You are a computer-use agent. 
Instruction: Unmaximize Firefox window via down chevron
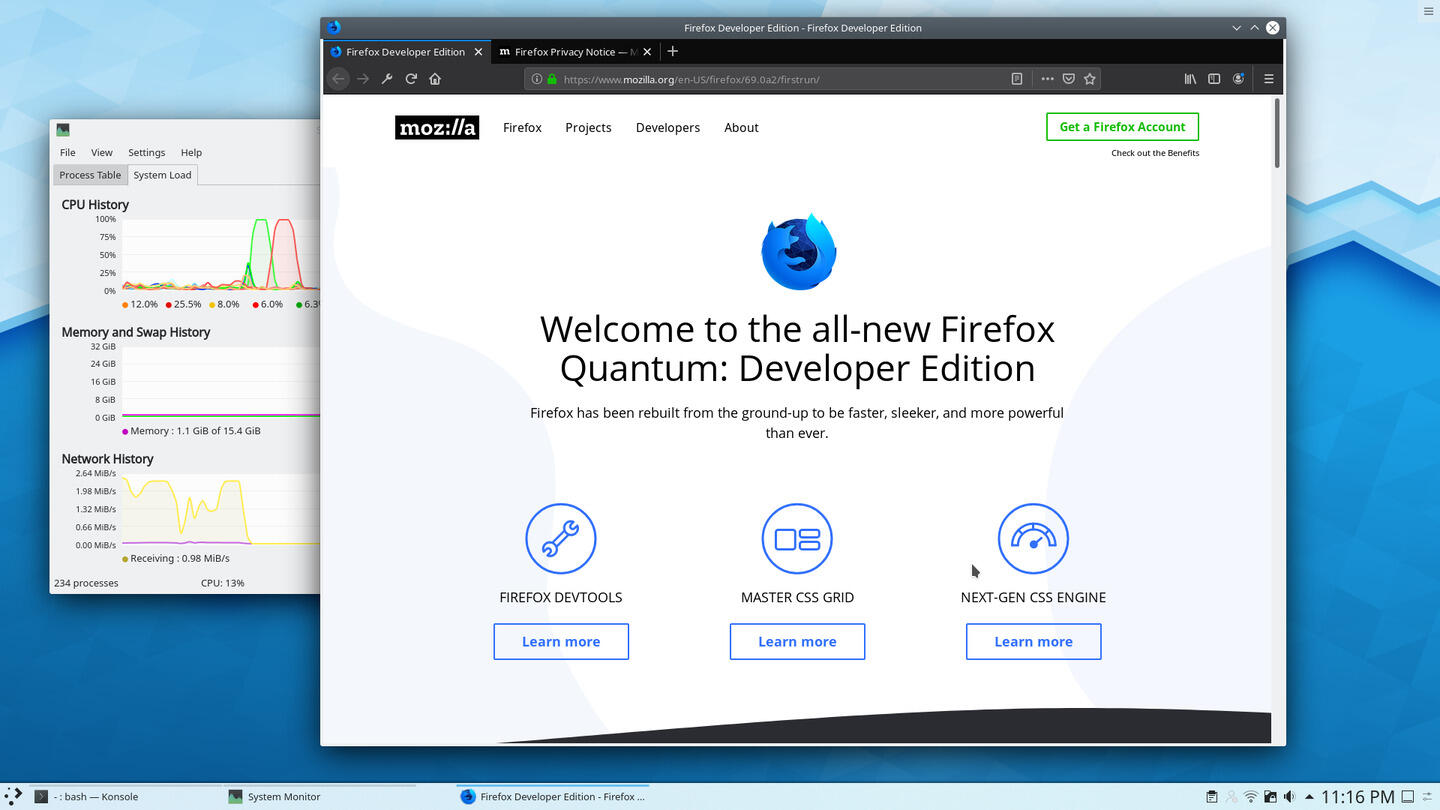tap(1237, 28)
